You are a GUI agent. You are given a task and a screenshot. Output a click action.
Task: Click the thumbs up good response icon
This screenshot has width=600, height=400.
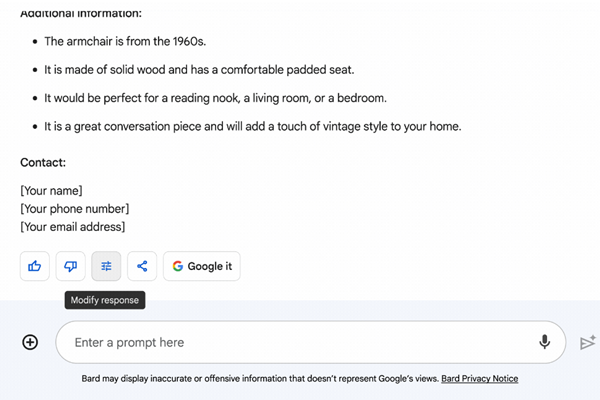pyautogui.click(x=35, y=266)
